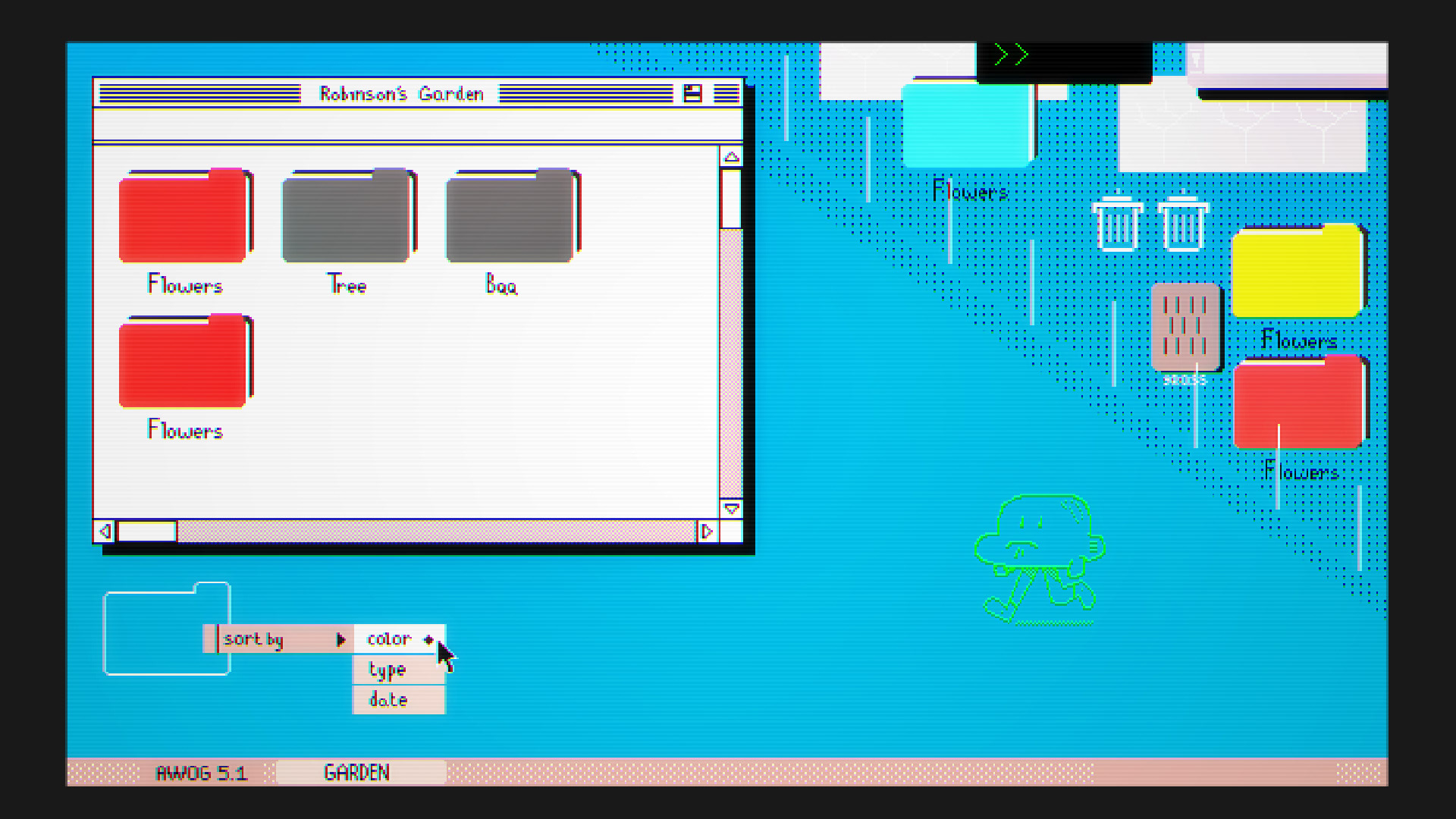1456x819 pixels.
Task: Open the pink seeds packet icon
Action: pyautogui.click(x=1185, y=328)
